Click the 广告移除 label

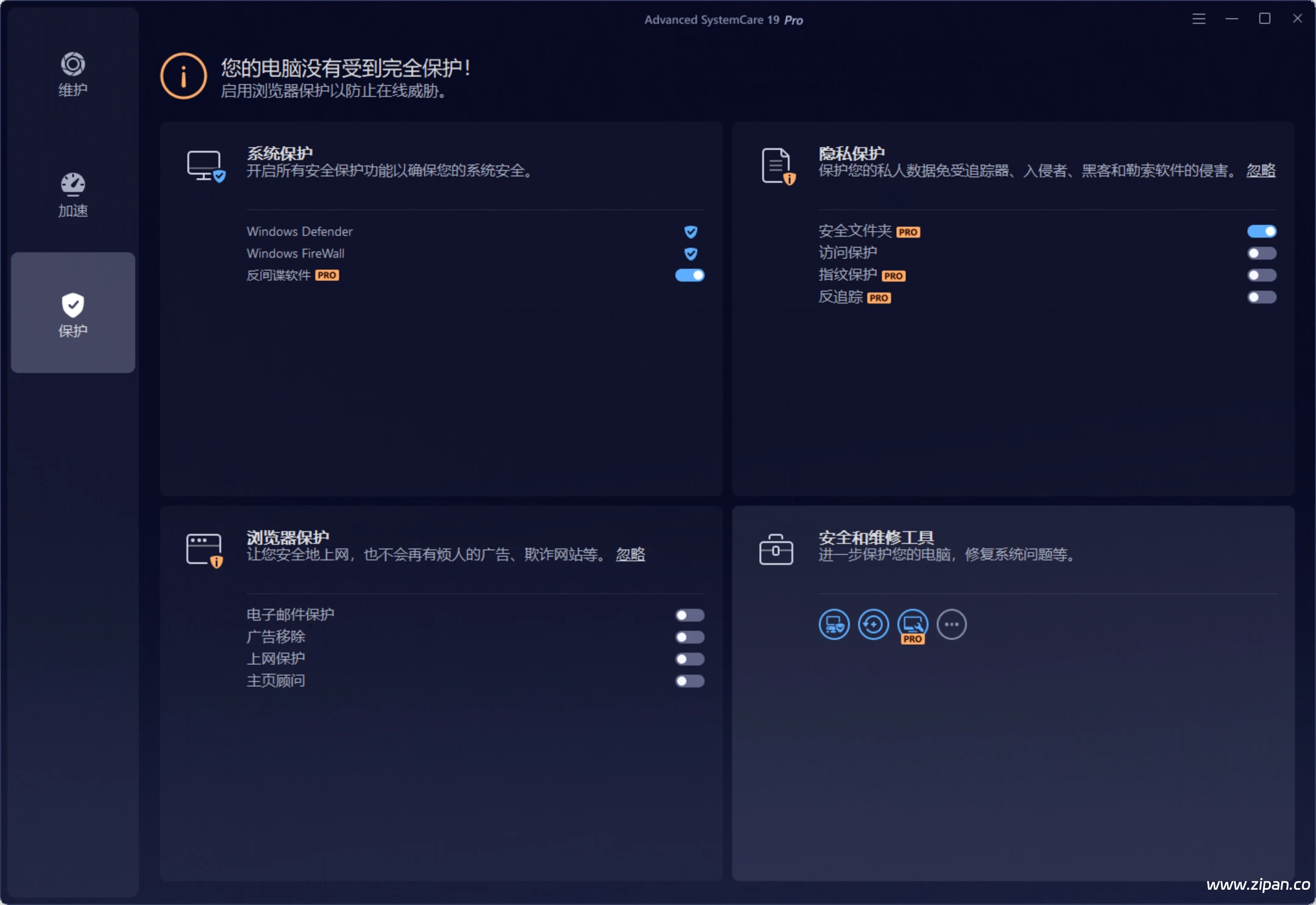click(x=275, y=637)
